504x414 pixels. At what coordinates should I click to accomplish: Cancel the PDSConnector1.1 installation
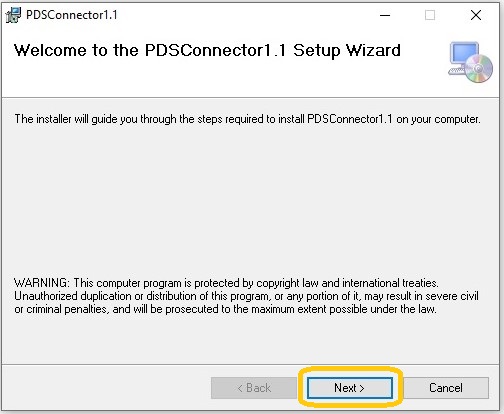pos(446,388)
